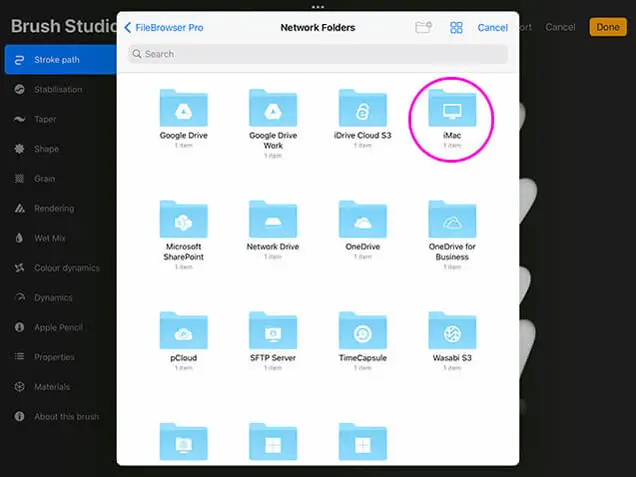The width and height of the screenshot is (636, 477).
Task: Click Cancel in Brush Studio header
Action: pyautogui.click(x=560, y=27)
